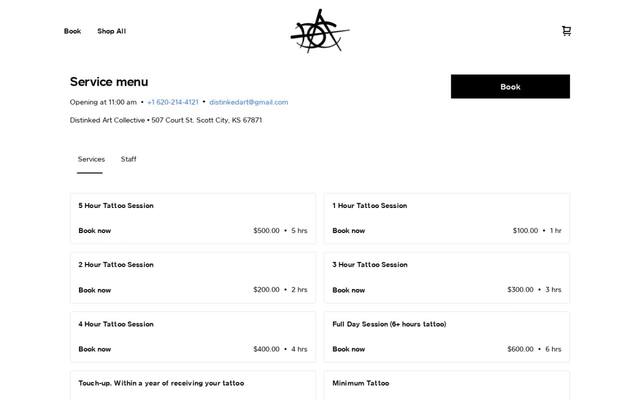Open the Touch-up service card title
The image size is (640, 400).
coord(161,383)
